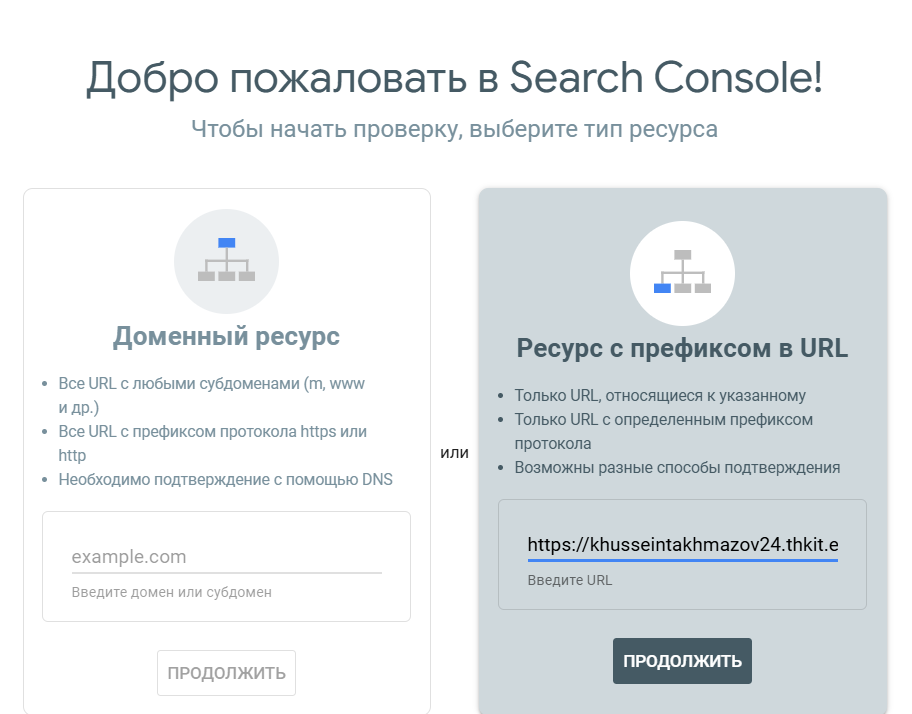
Task: Select the blue node in the domain icon
Action: coord(226,243)
